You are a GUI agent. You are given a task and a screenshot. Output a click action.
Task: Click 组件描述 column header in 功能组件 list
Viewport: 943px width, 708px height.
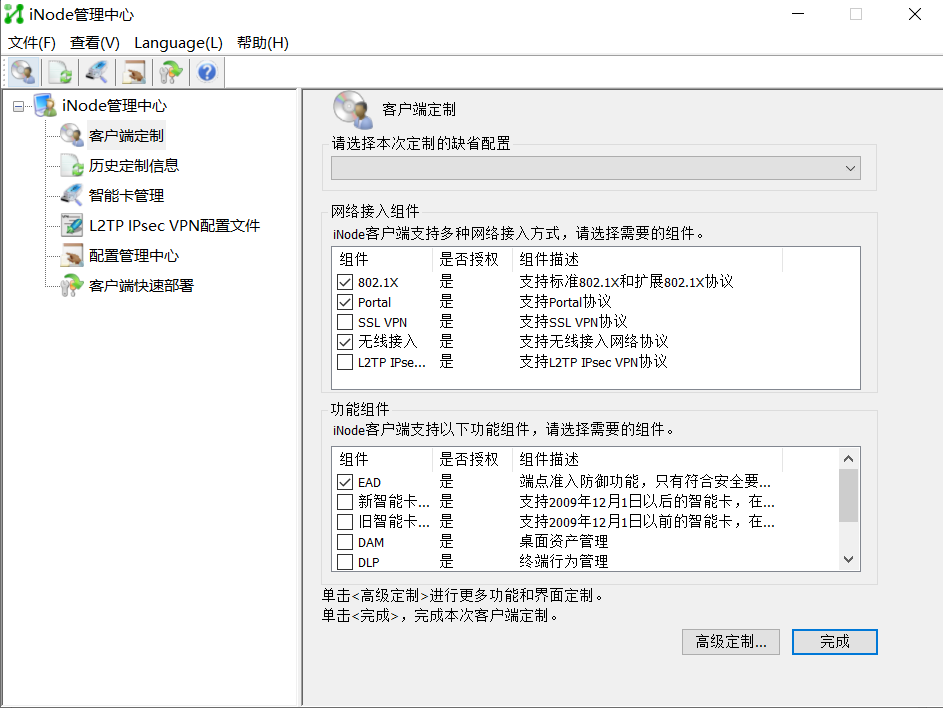(647, 460)
